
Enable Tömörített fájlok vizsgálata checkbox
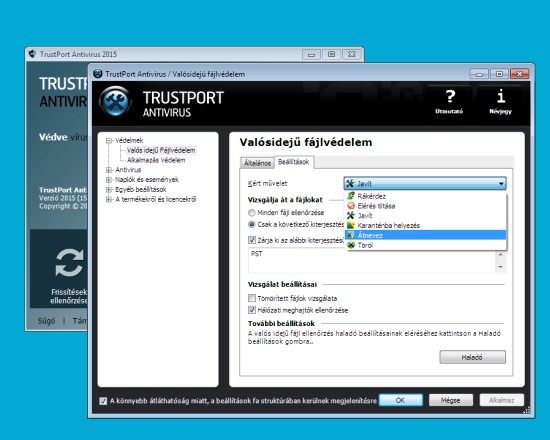(251, 298)
